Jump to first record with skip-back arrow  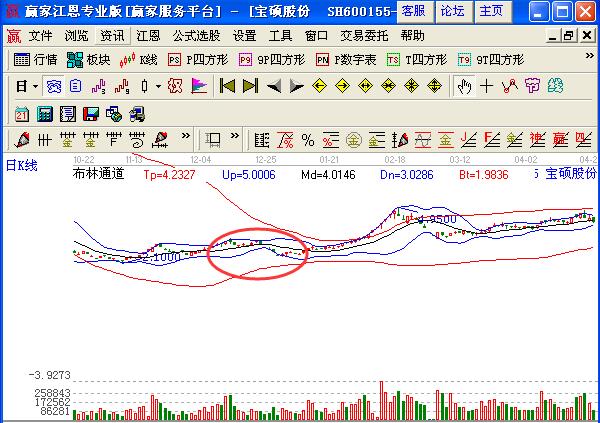226,86
